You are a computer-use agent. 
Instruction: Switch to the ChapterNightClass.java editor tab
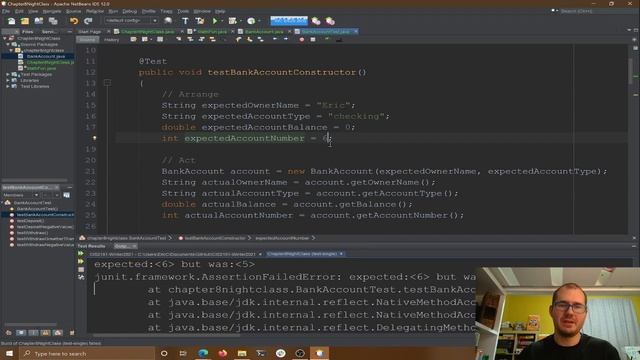pos(147,31)
